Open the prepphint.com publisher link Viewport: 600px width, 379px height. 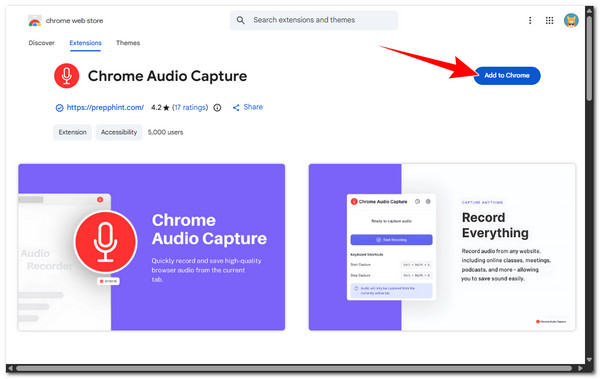tap(105, 108)
